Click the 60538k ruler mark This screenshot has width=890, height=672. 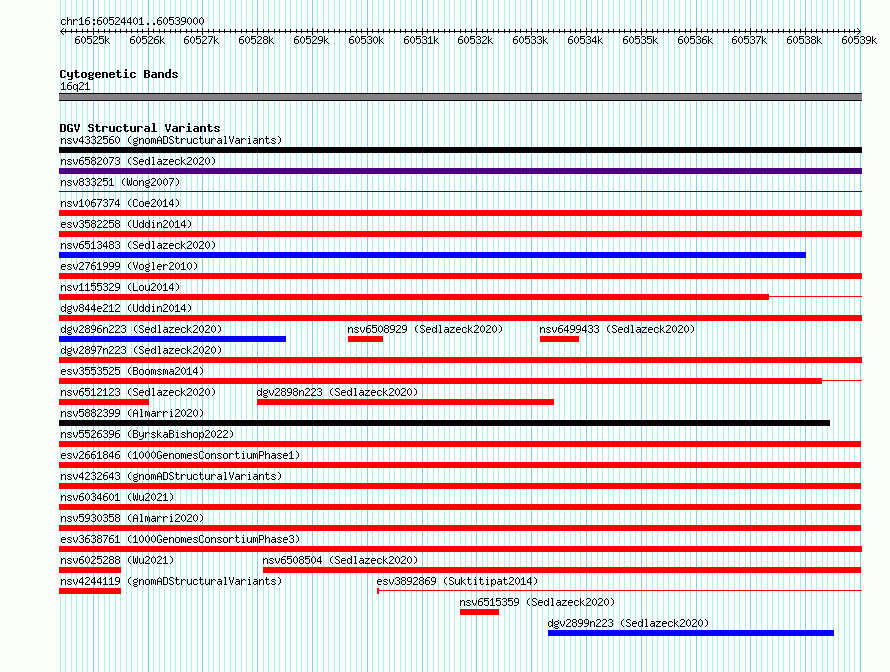(x=804, y=40)
